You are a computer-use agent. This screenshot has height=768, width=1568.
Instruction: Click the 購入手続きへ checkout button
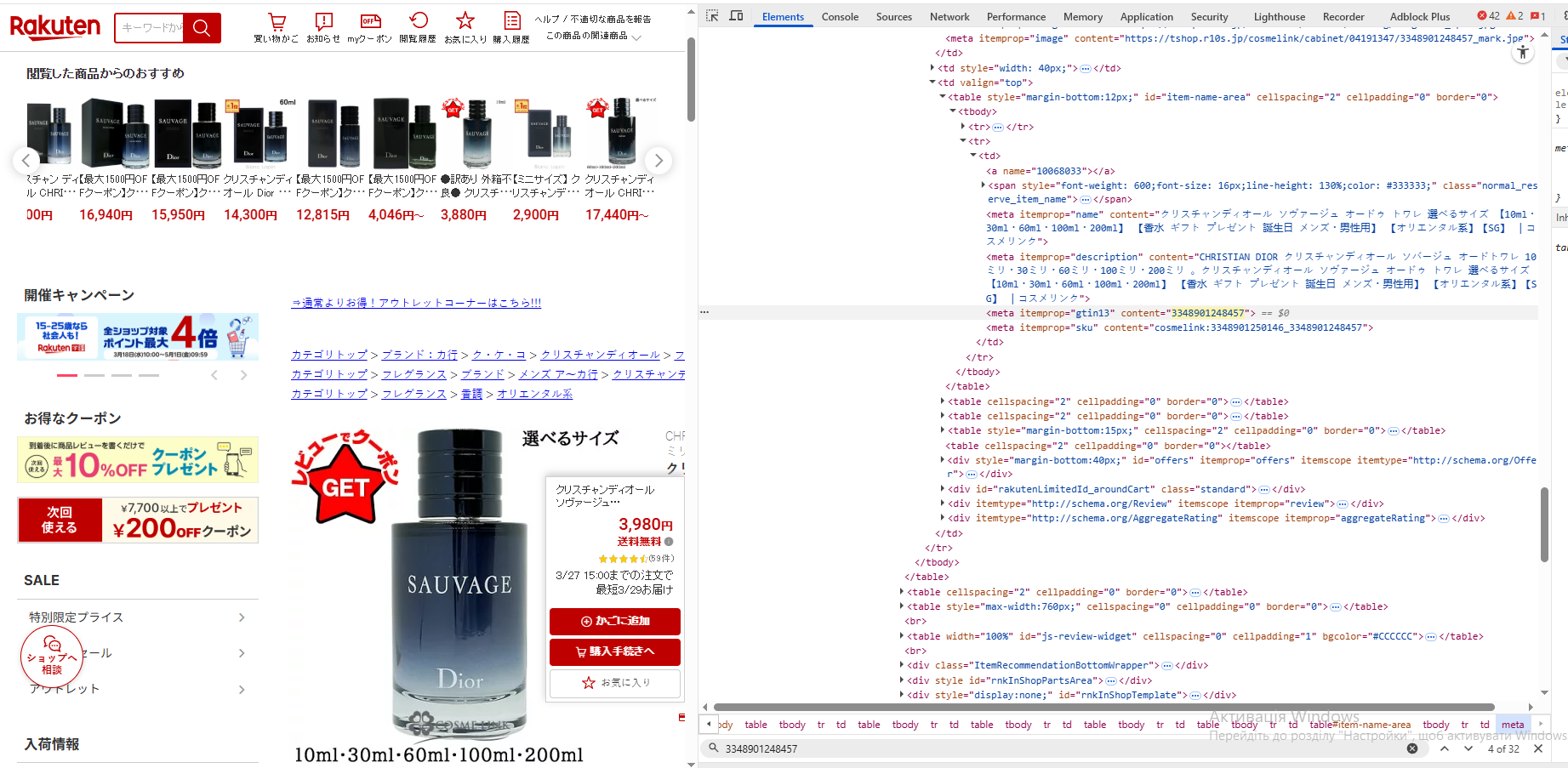click(615, 651)
